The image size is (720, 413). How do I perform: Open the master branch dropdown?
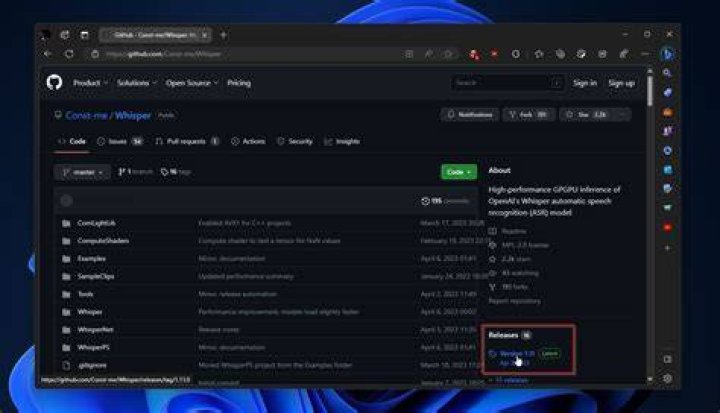point(82,172)
